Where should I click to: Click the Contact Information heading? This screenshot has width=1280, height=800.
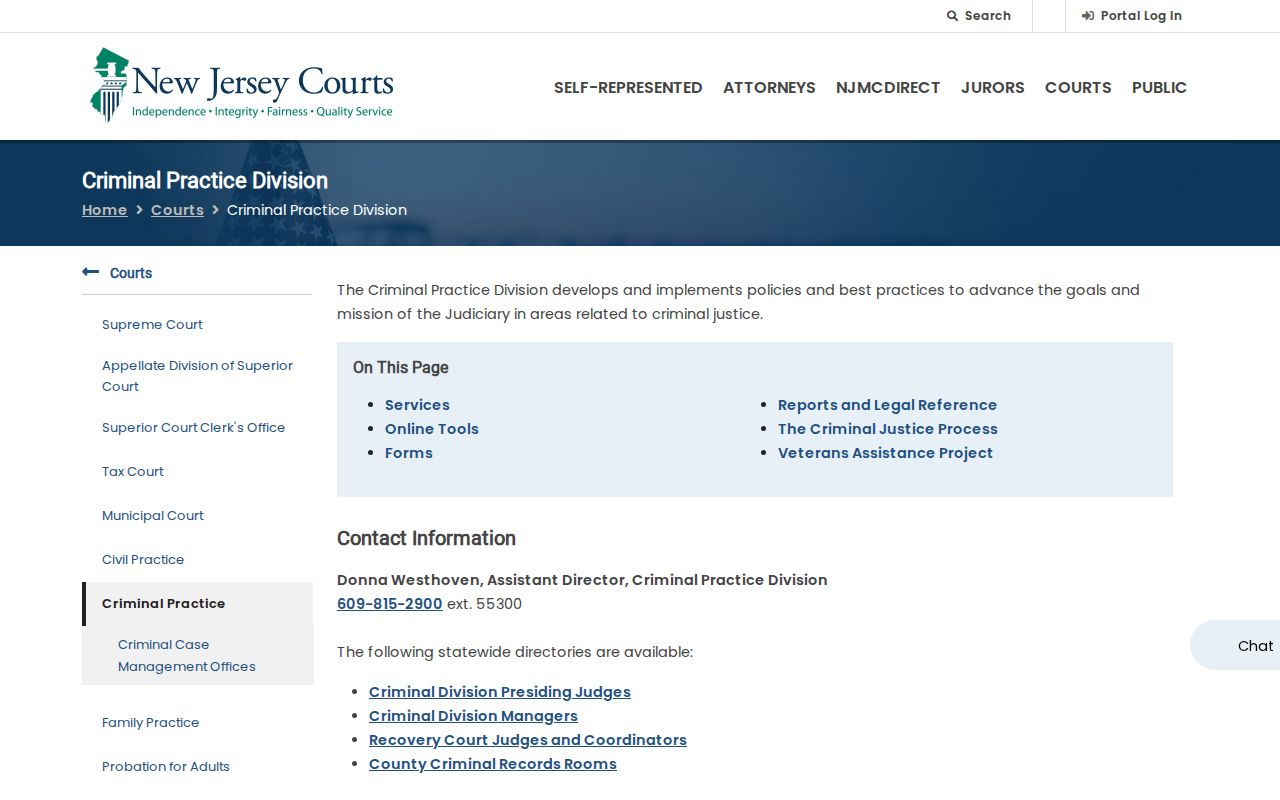(426, 538)
